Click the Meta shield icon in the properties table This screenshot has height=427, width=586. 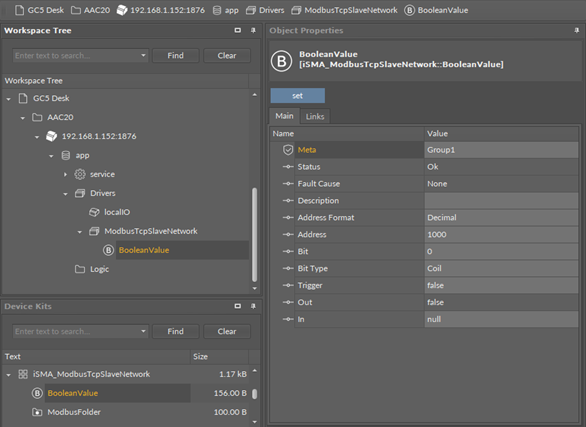click(288, 150)
